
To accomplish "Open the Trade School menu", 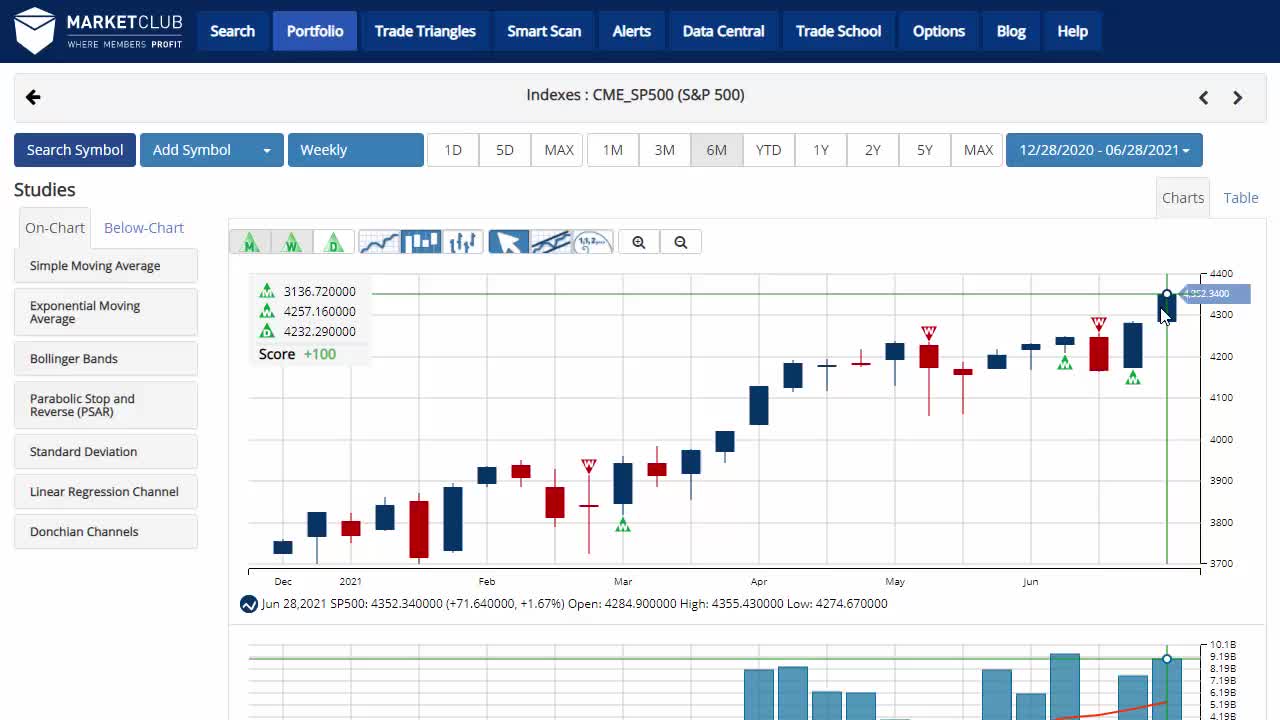I will (x=839, y=31).
